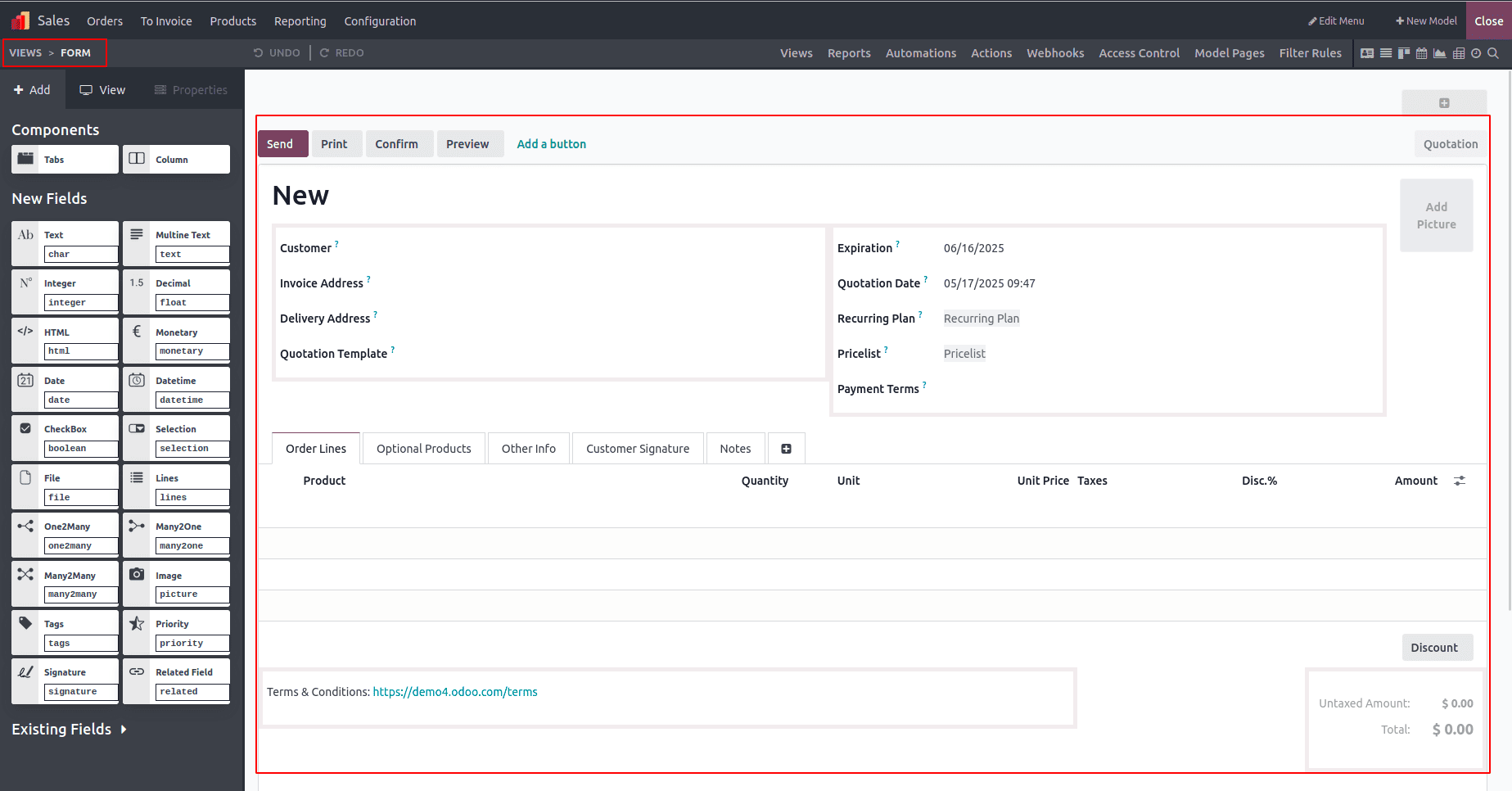This screenshot has height=791, width=1512.
Task: Pick the Image picture field component
Action: 176,584
